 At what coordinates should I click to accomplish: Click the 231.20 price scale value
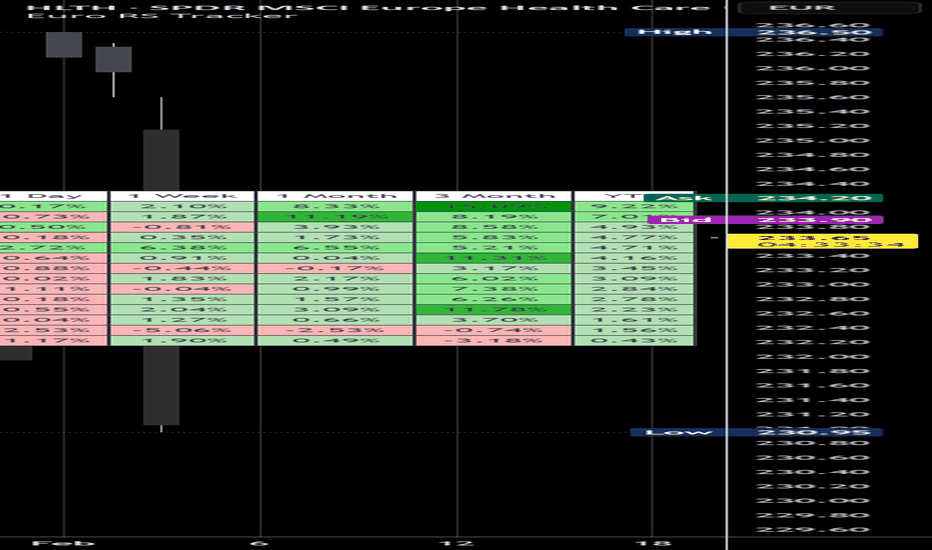813,414
